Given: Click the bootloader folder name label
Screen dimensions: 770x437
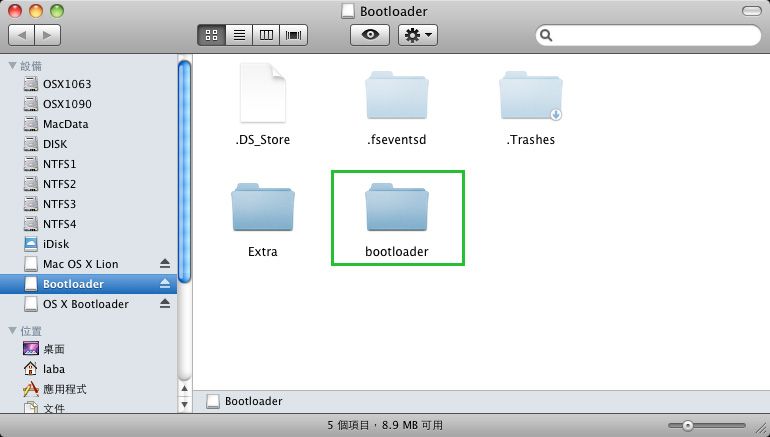Looking at the screenshot, I should (397, 252).
